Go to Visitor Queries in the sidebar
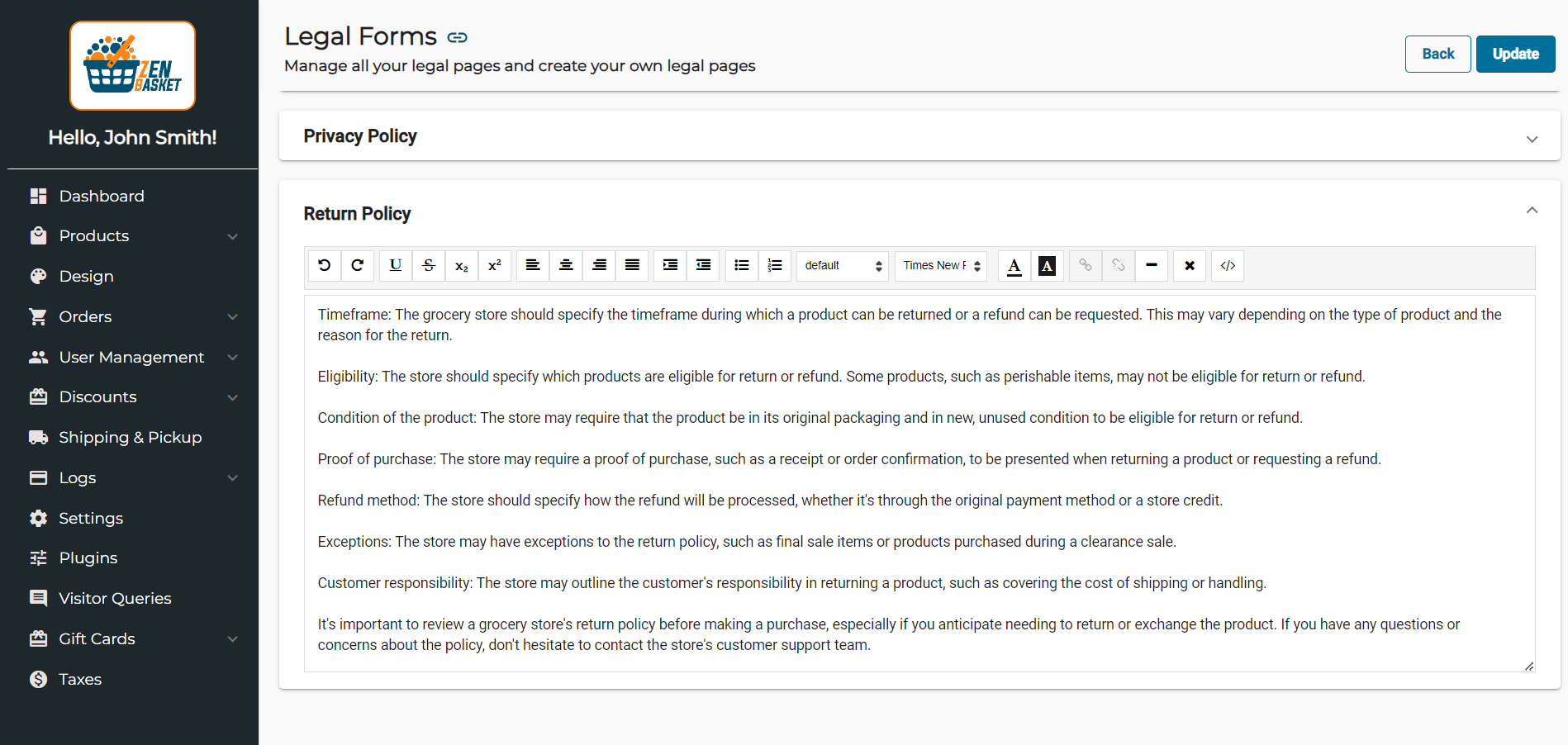Screen dimensions: 1568x745 tap(115, 598)
